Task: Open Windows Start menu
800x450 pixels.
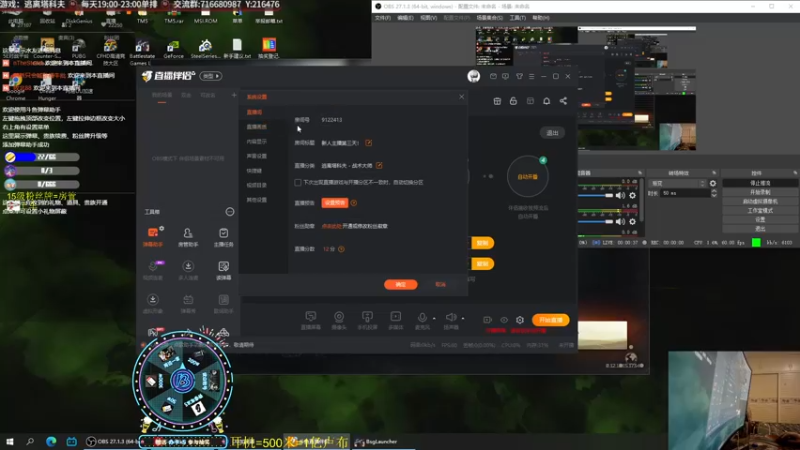Action: pyautogui.click(x=10, y=442)
